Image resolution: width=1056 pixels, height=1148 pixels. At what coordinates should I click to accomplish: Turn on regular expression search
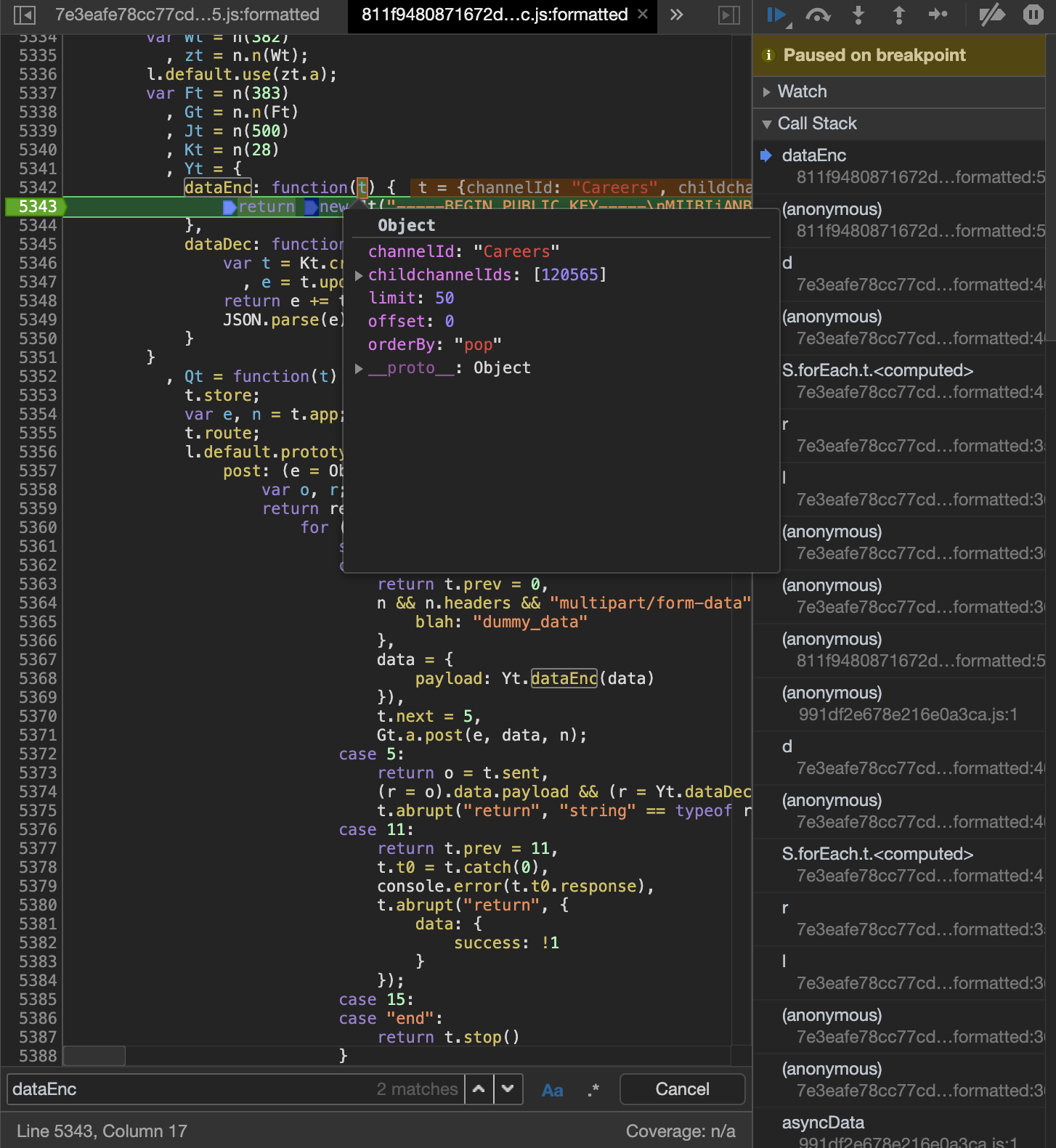click(593, 1090)
